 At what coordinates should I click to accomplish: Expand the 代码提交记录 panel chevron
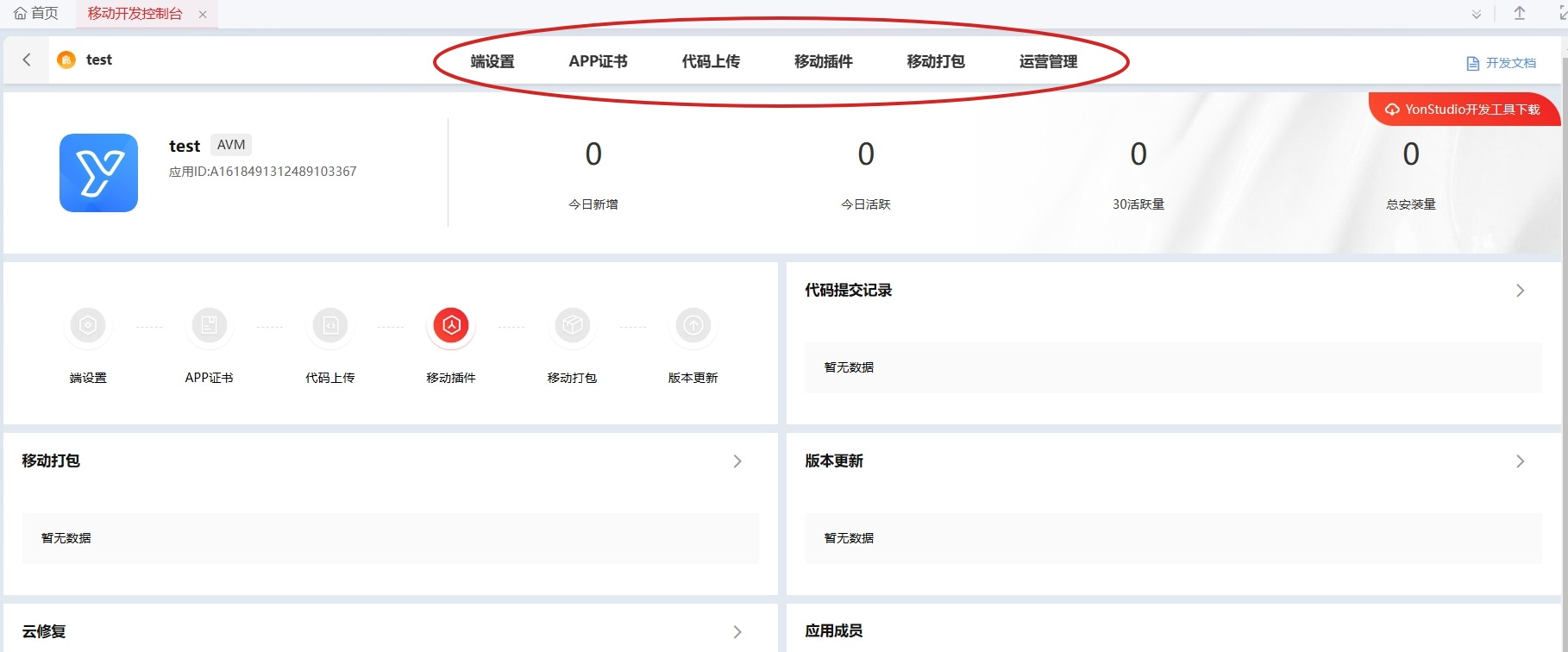[x=1521, y=291]
